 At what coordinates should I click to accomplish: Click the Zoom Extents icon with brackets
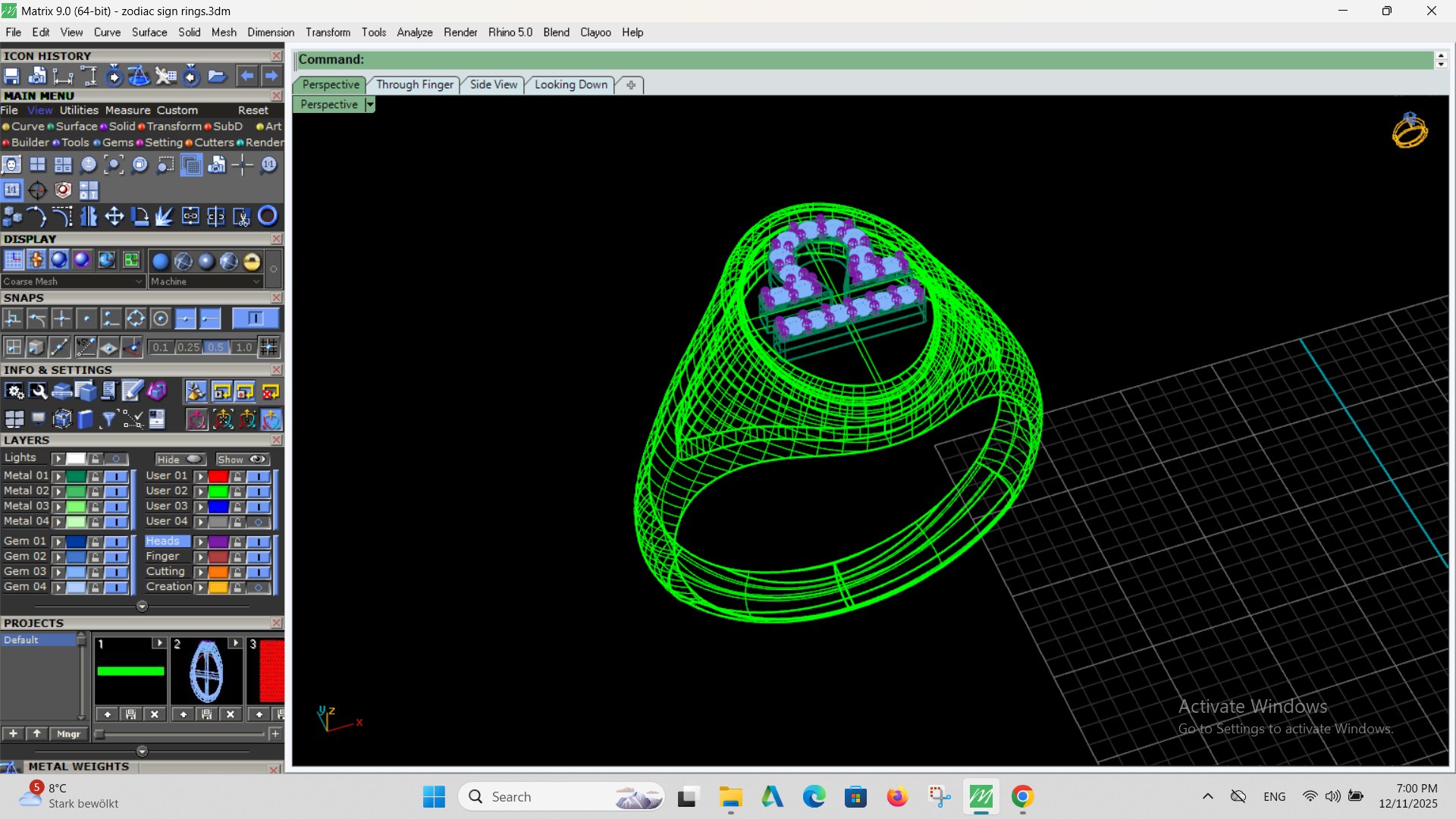(x=114, y=165)
